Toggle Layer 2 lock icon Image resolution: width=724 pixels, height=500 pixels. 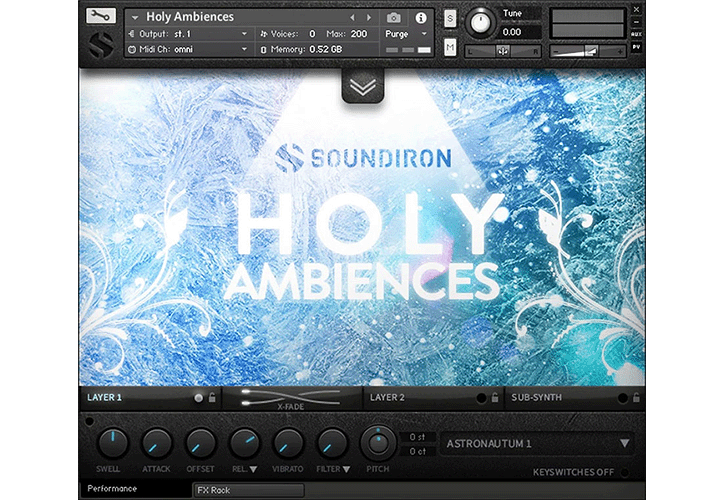(495, 397)
